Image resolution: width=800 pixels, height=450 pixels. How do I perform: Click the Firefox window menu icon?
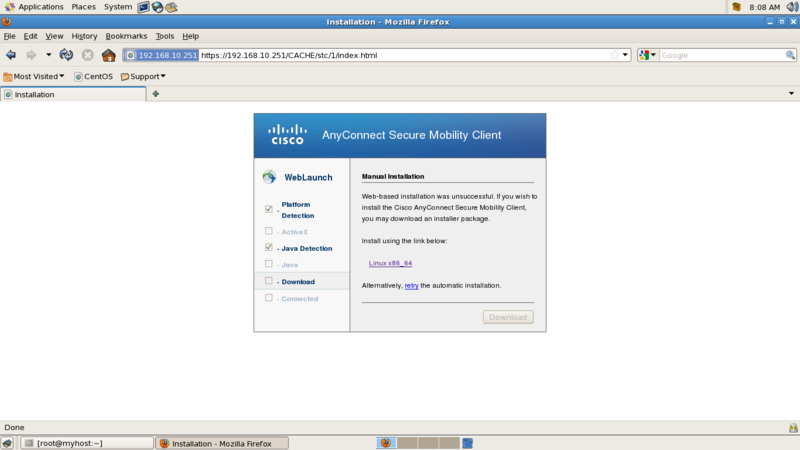(x=7, y=21)
